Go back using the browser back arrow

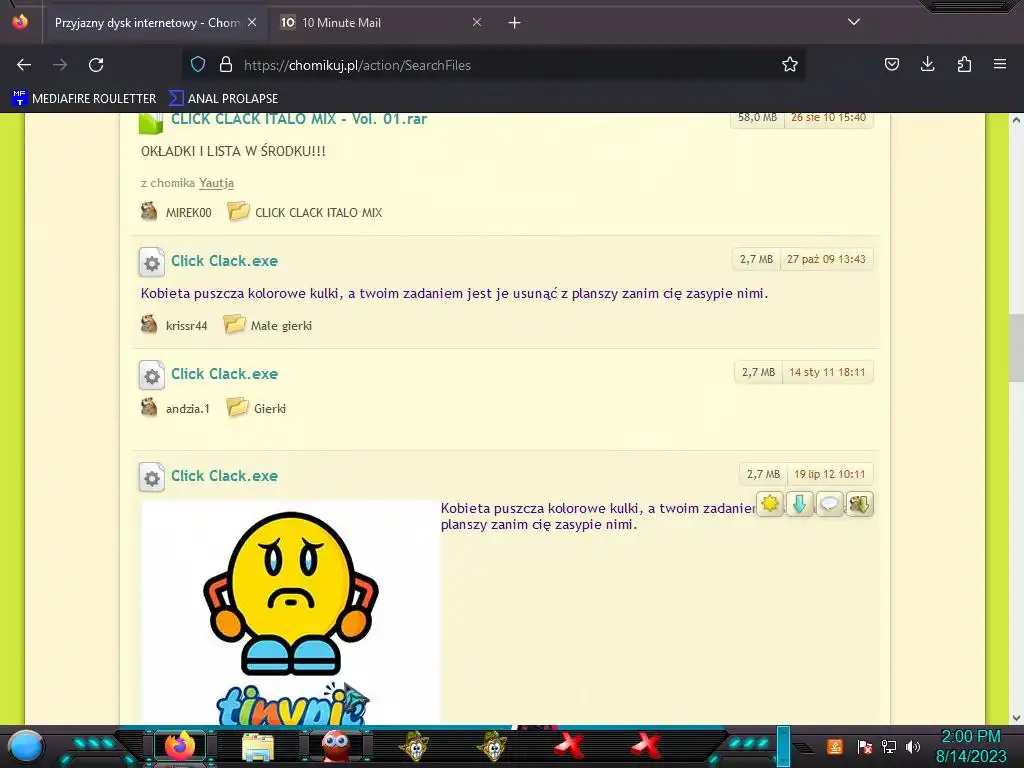(x=24, y=65)
